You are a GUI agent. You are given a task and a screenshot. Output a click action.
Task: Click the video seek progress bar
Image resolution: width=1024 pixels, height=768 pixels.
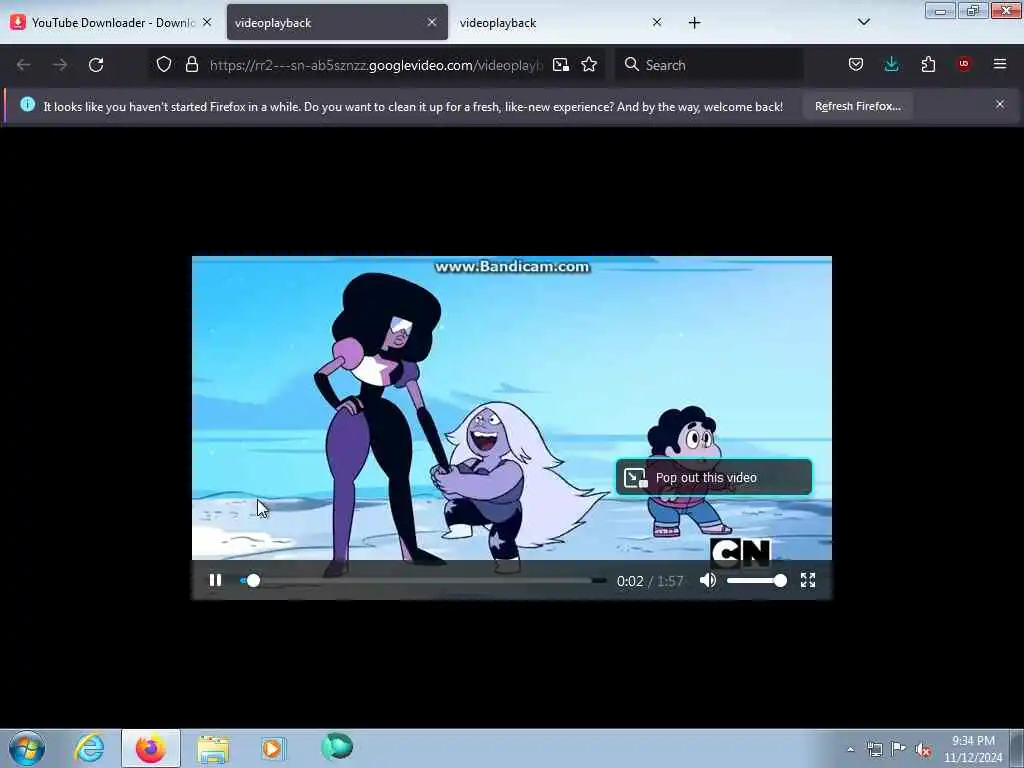(x=423, y=580)
